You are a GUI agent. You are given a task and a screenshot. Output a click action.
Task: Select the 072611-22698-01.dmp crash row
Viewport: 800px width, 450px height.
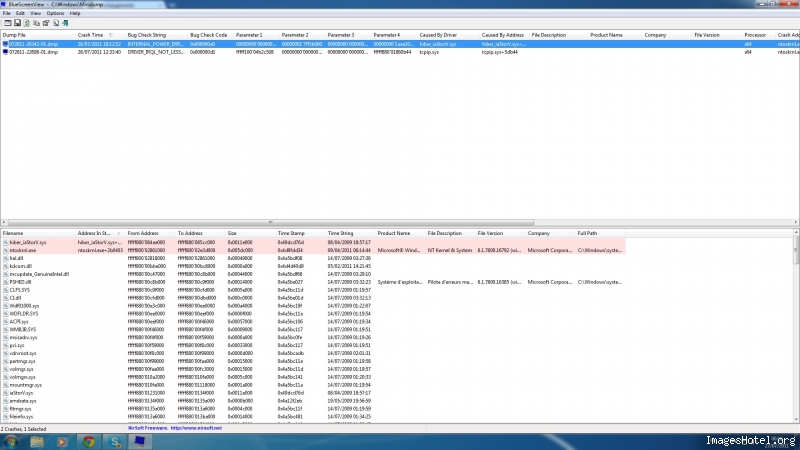pos(400,52)
